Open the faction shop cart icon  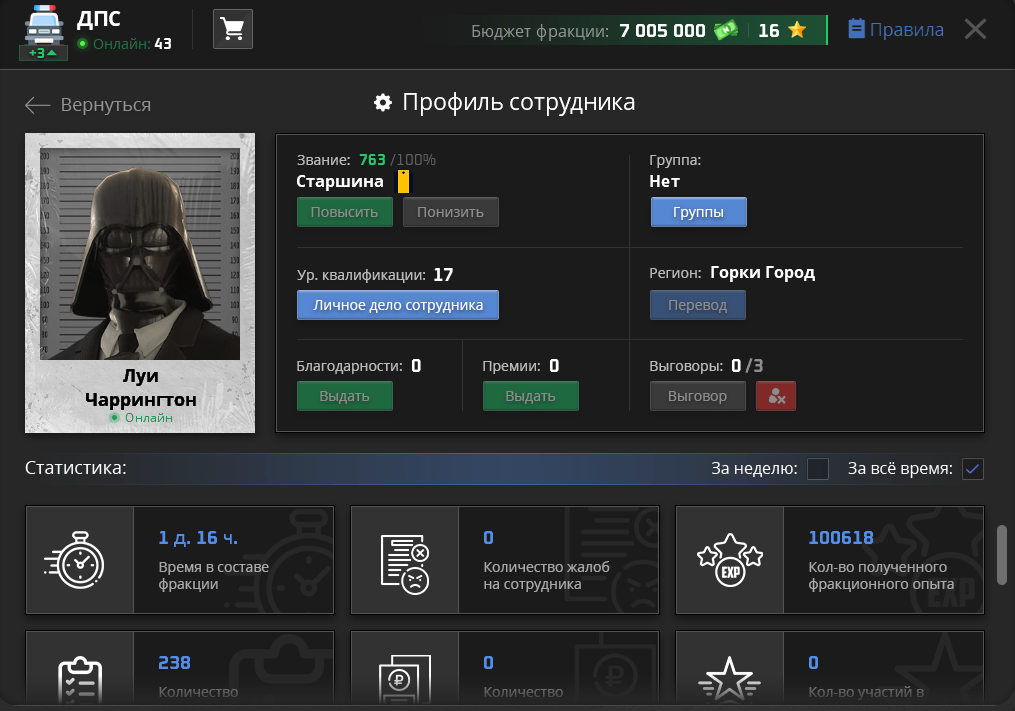pos(233,29)
